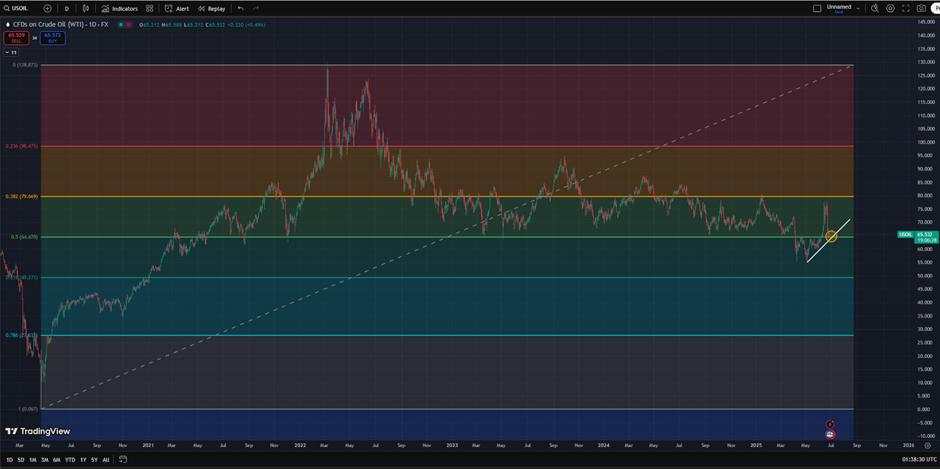The image size is (940, 469).
Task: Click the add symbol plus icon
Action: point(47,8)
